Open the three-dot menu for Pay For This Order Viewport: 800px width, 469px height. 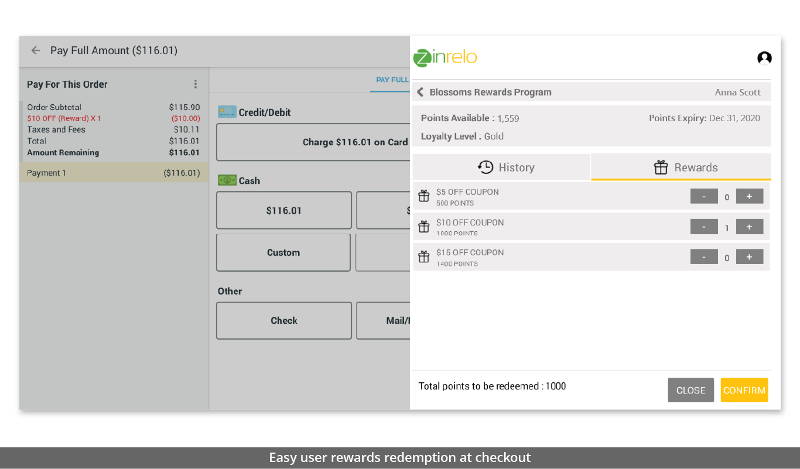195,84
